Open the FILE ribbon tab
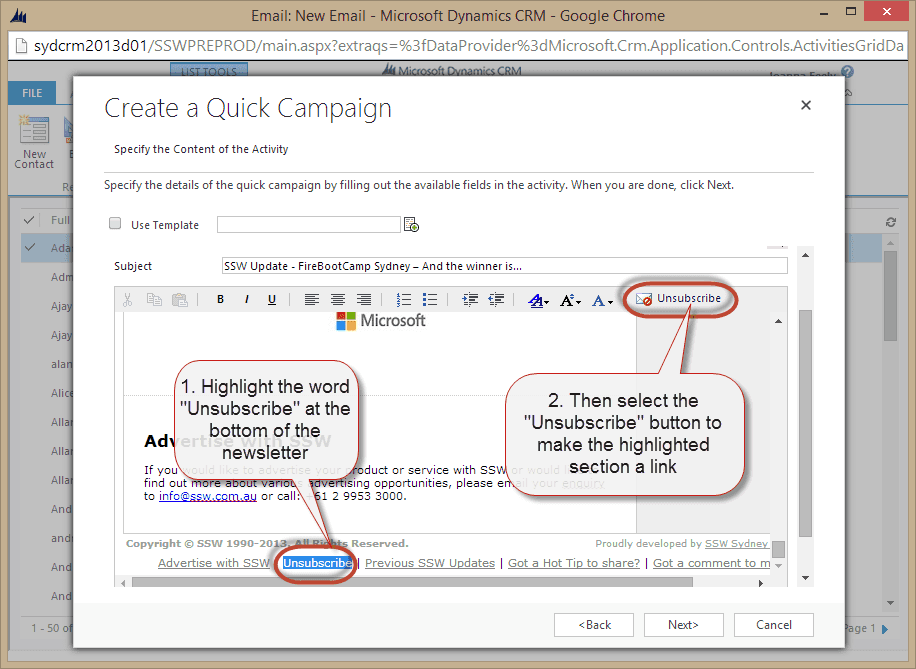 pos(32,93)
